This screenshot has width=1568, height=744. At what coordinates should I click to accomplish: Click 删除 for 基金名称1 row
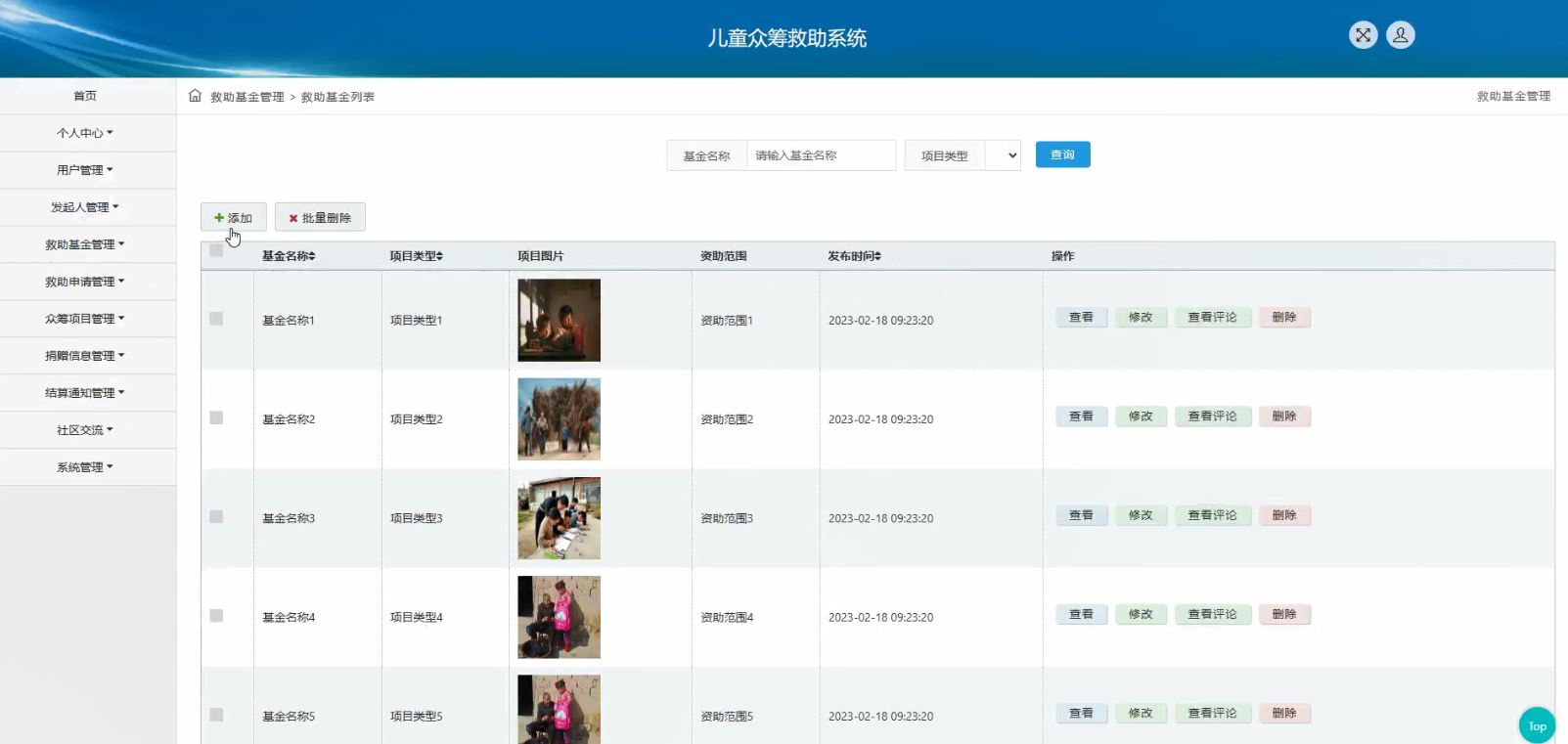click(1284, 318)
